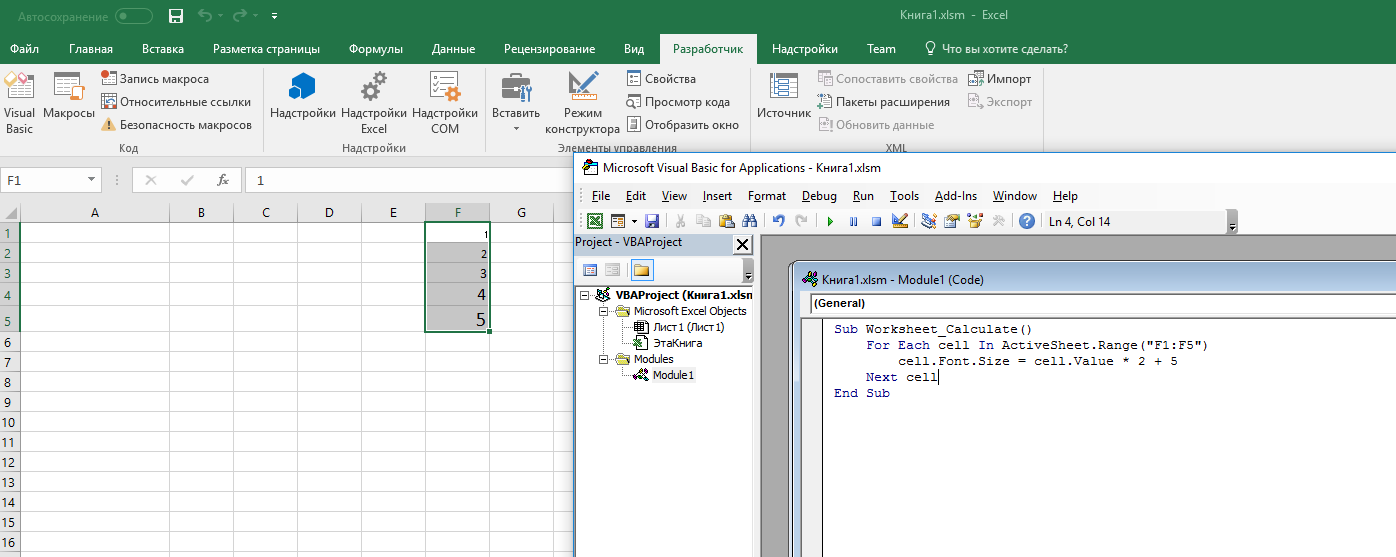Click the Reset (stop) icon in VBA toolbar

(x=876, y=221)
